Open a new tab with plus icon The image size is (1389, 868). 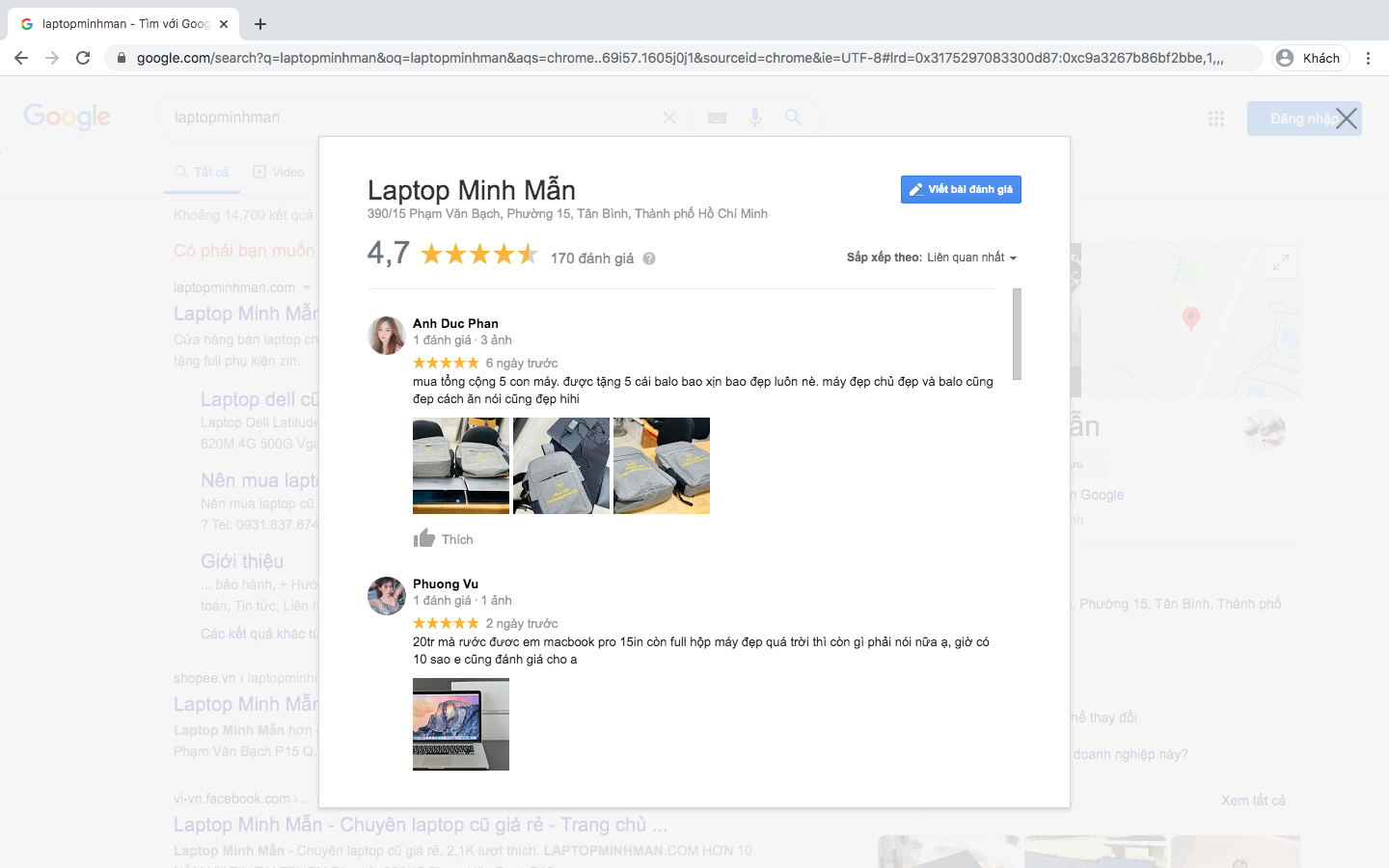[260, 24]
